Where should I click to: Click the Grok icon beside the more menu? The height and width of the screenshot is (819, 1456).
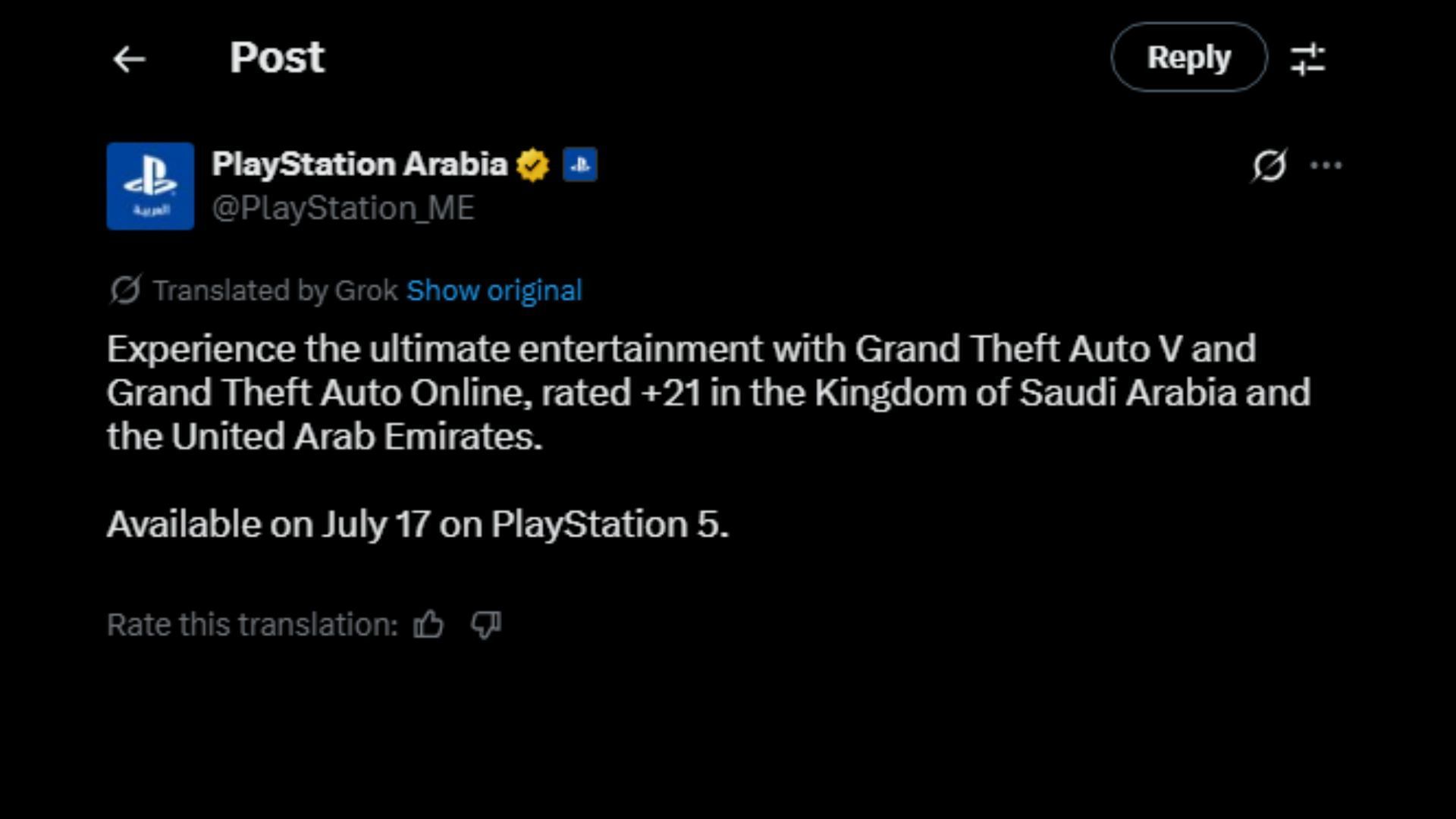coord(1269,165)
